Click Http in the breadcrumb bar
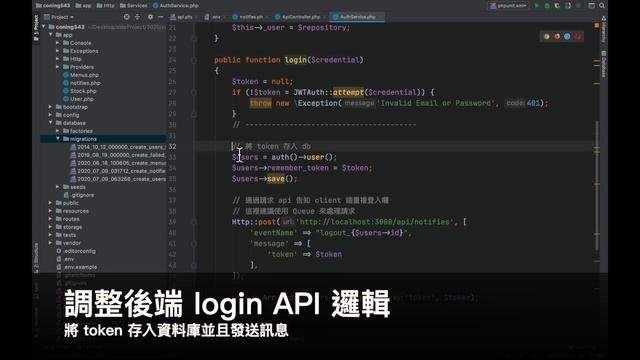 (106, 6)
